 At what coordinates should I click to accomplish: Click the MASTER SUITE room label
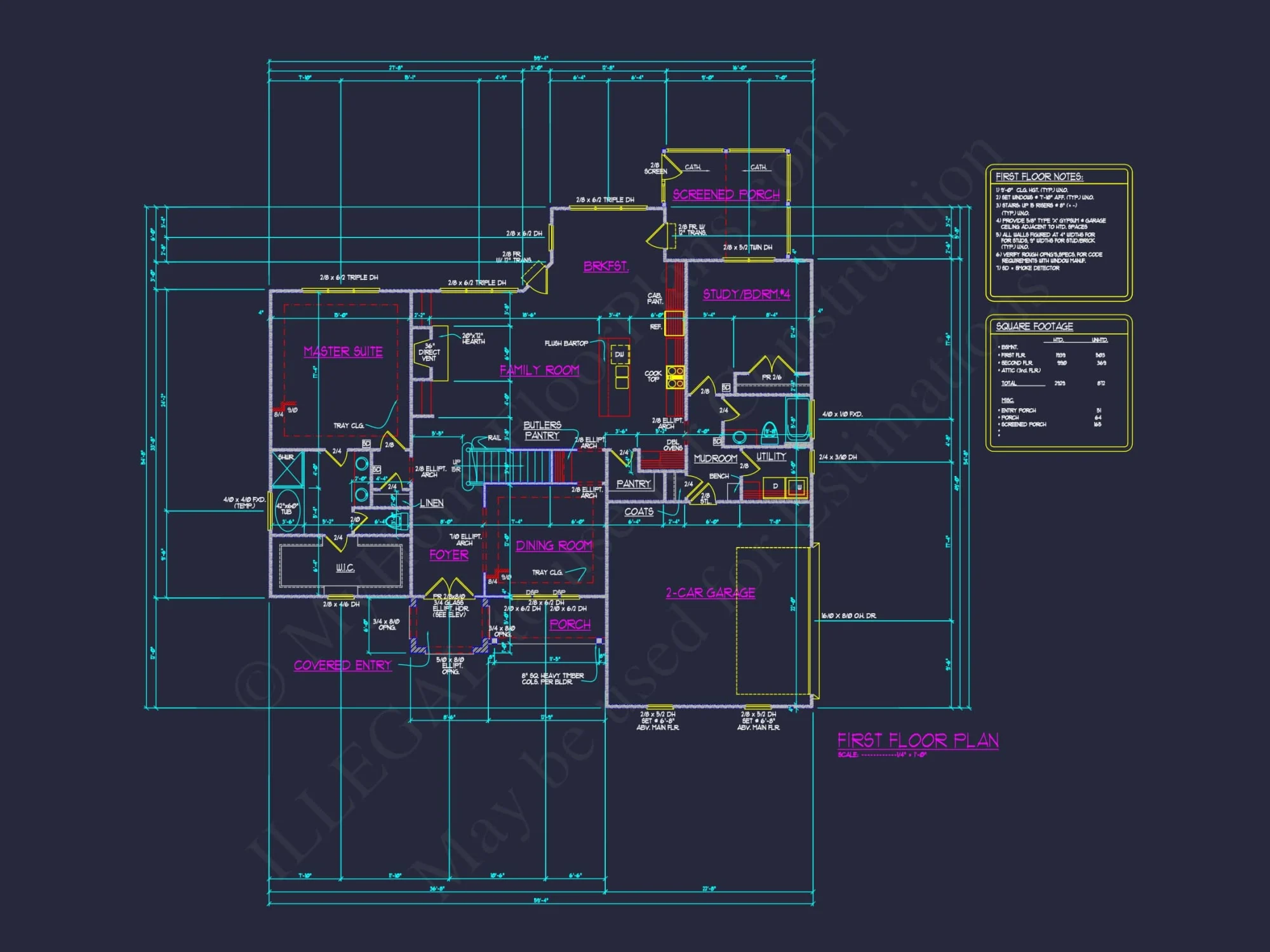[x=343, y=352]
